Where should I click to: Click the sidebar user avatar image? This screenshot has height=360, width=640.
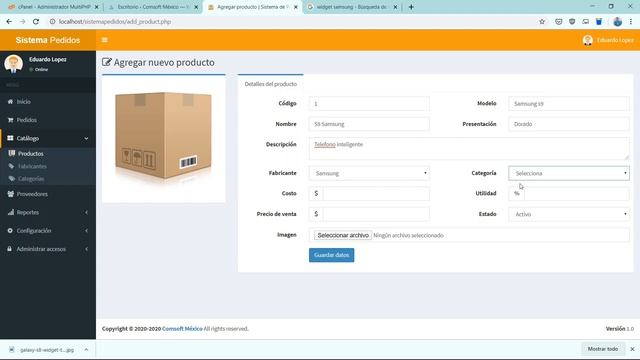click(13, 64)
